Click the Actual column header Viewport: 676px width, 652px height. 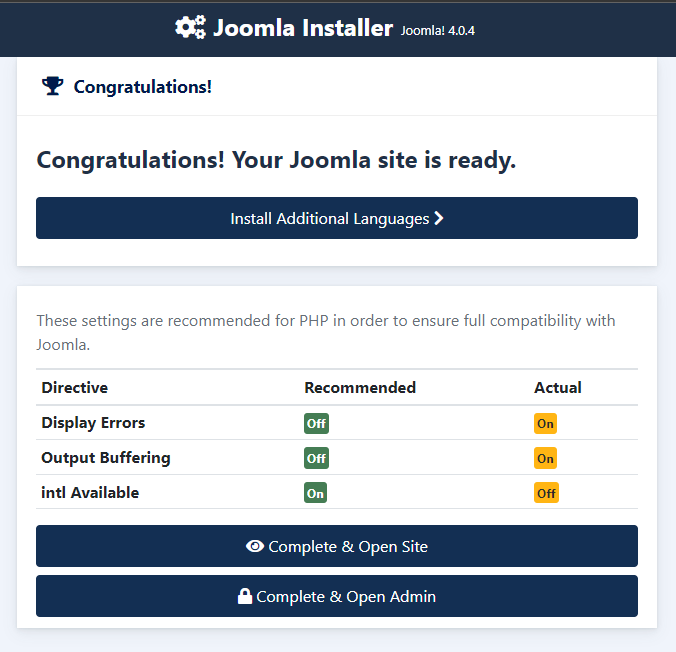click(558, 387)
